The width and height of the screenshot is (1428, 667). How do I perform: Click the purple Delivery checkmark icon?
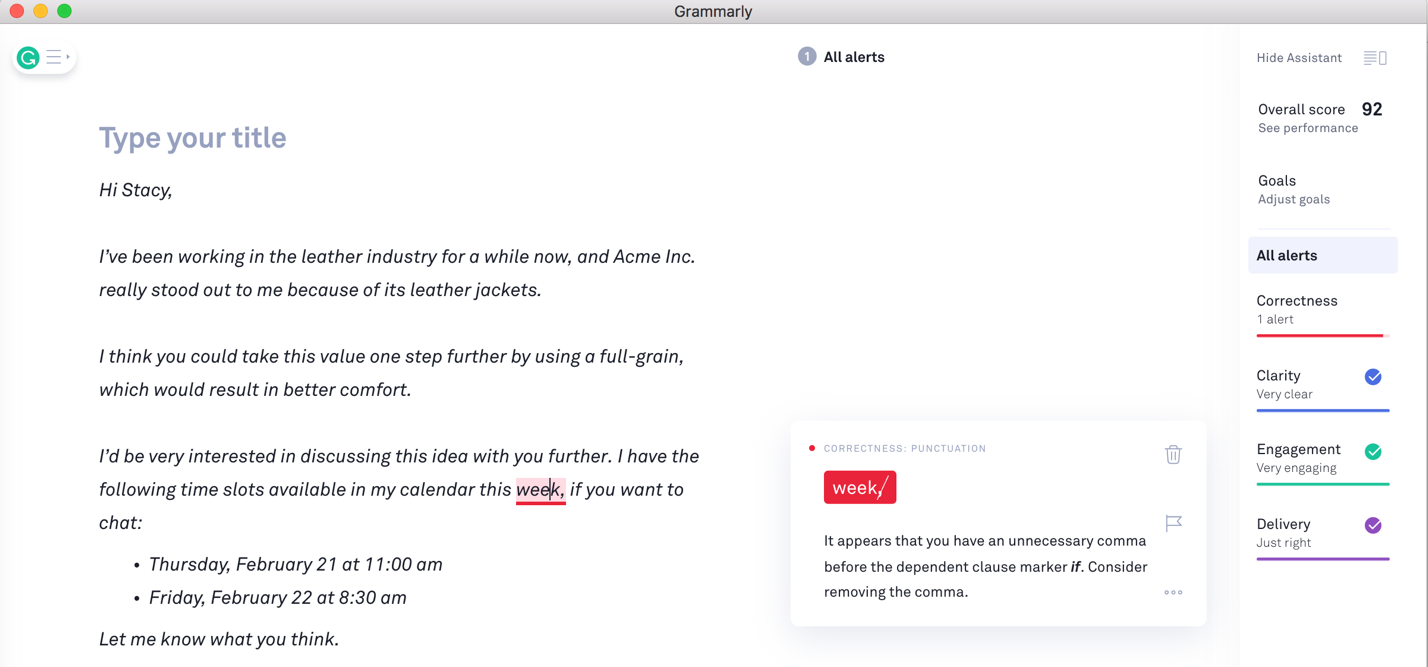click(x=1373, y=525)
